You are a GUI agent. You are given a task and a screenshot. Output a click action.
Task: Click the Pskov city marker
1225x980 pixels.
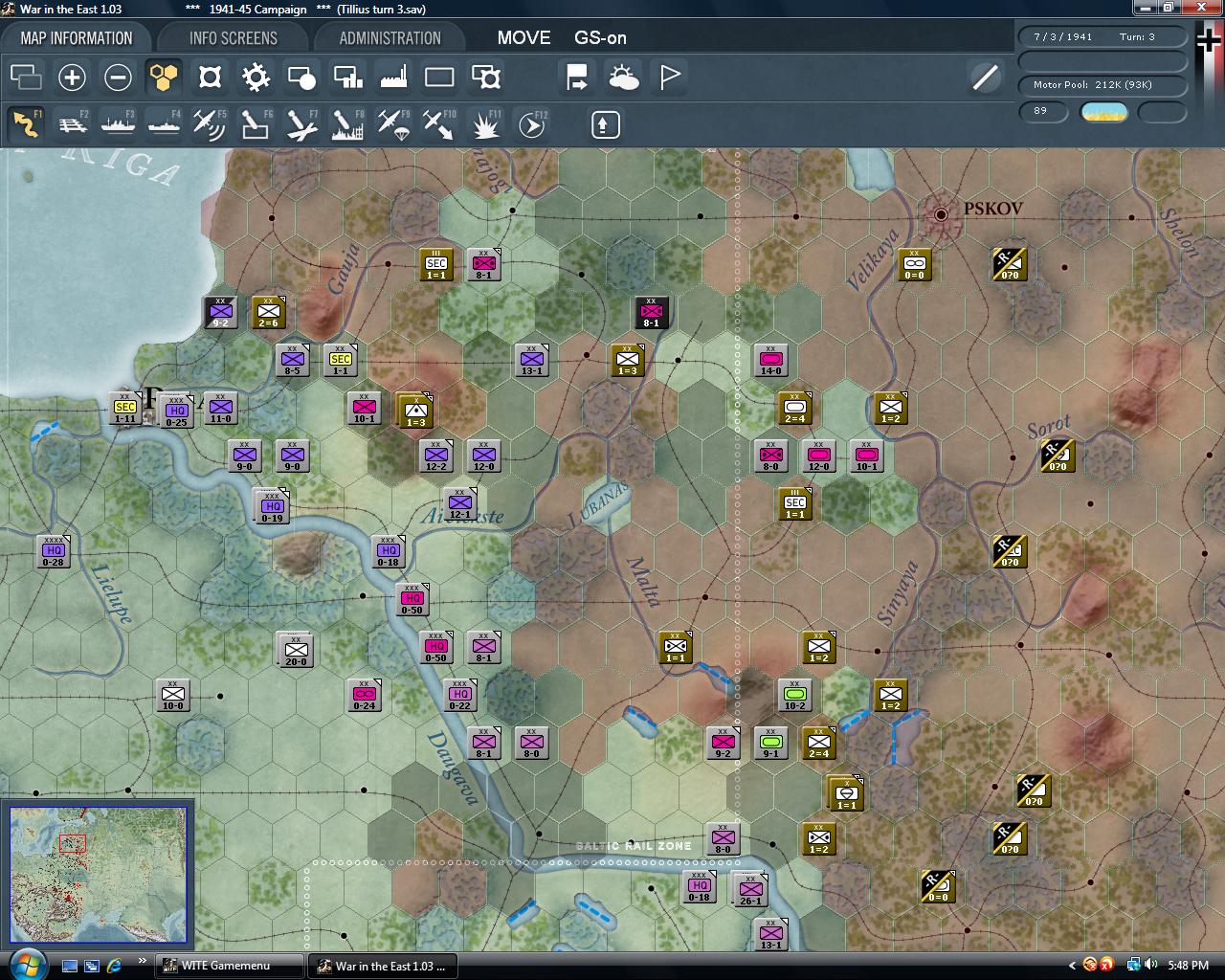(x=941, y=214)
